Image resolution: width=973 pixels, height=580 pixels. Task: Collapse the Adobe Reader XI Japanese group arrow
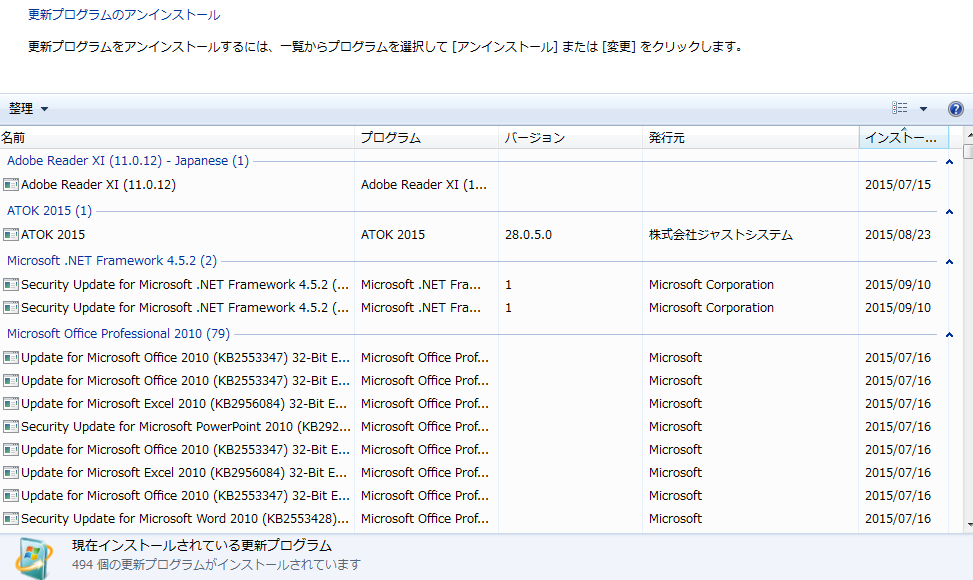point(949,162)
